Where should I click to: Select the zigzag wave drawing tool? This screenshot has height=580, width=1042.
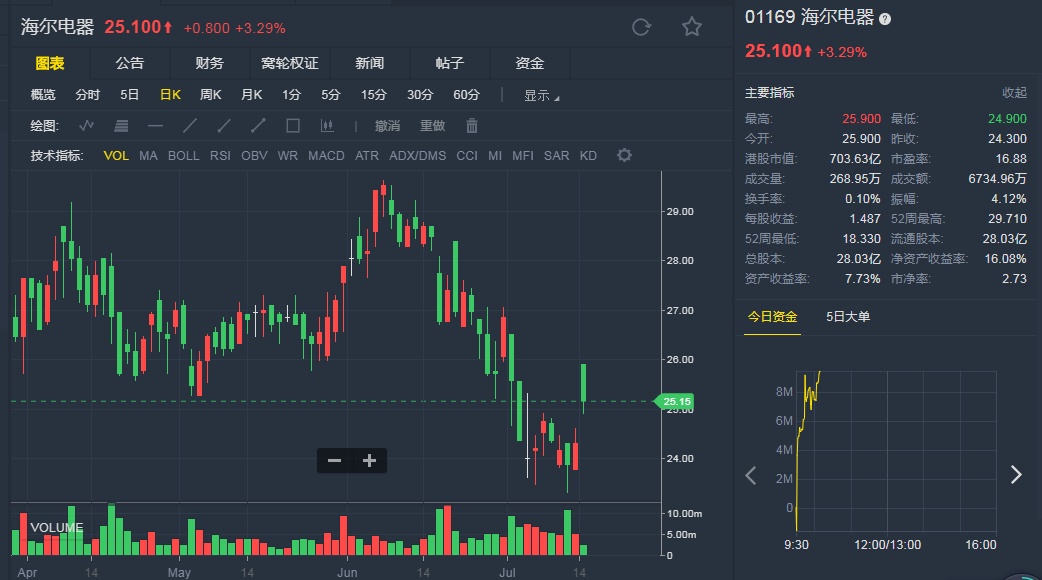coord(87,126)
